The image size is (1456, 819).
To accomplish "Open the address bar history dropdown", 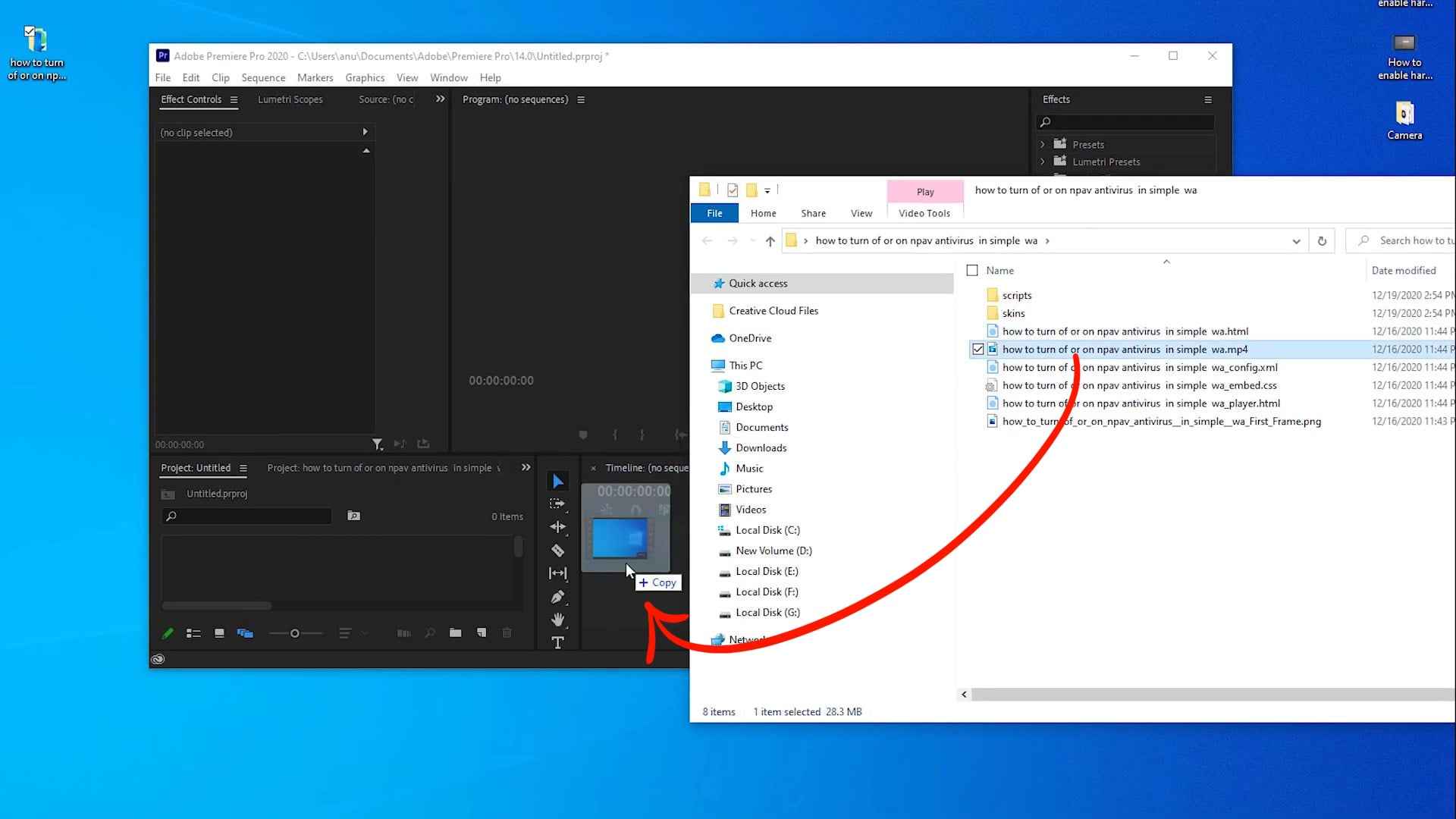I will pyautogui.click(x=1296, y=241).
